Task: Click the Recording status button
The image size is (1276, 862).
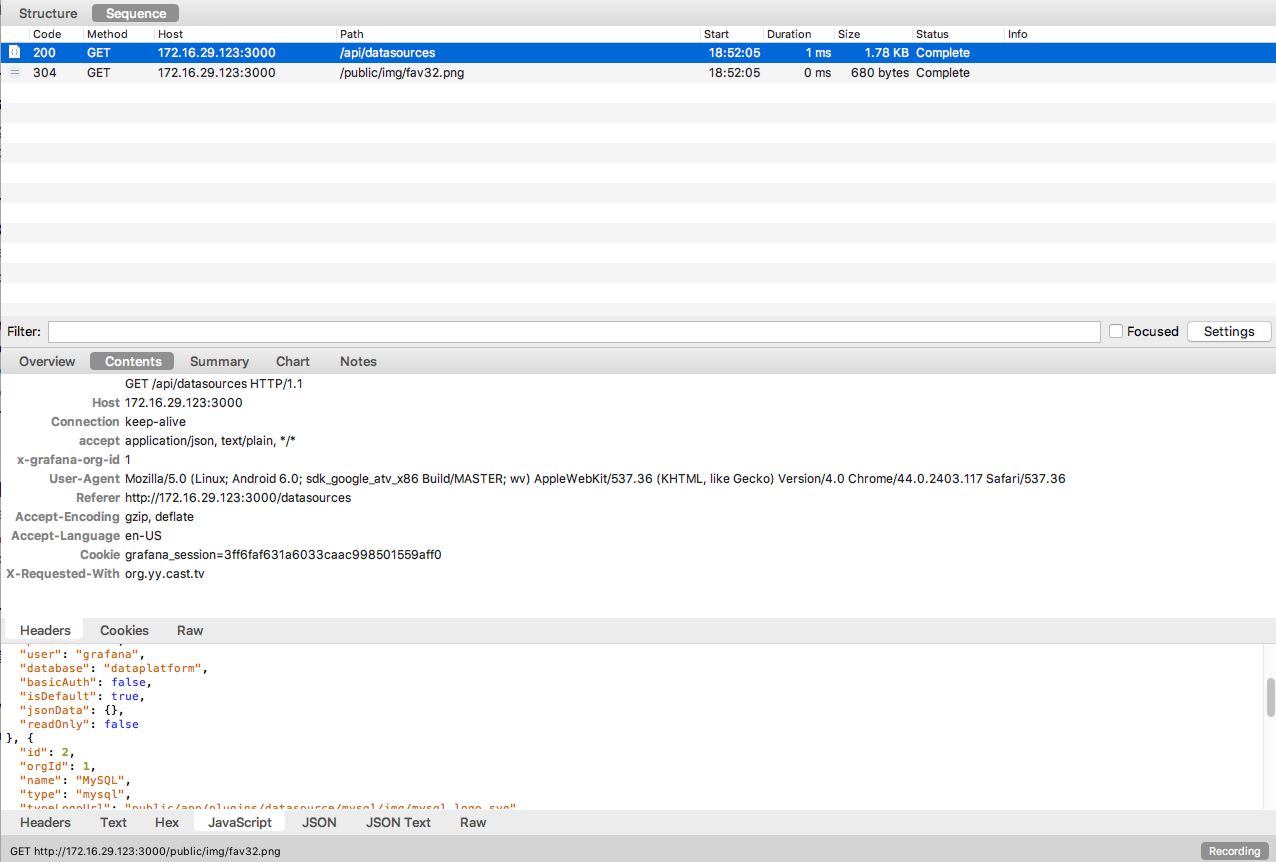Action: [x=1233, y=850]
